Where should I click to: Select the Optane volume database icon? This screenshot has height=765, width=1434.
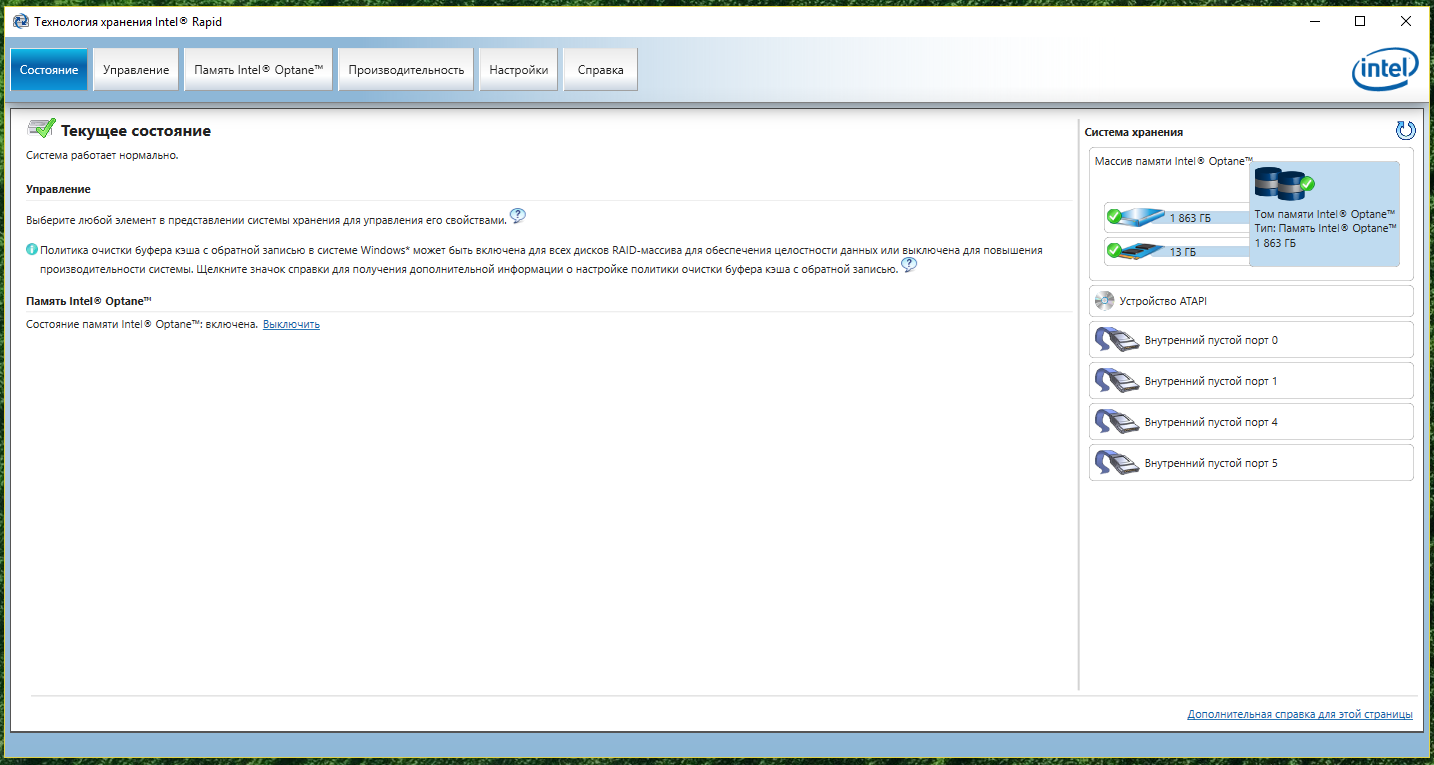point(1284,184)
